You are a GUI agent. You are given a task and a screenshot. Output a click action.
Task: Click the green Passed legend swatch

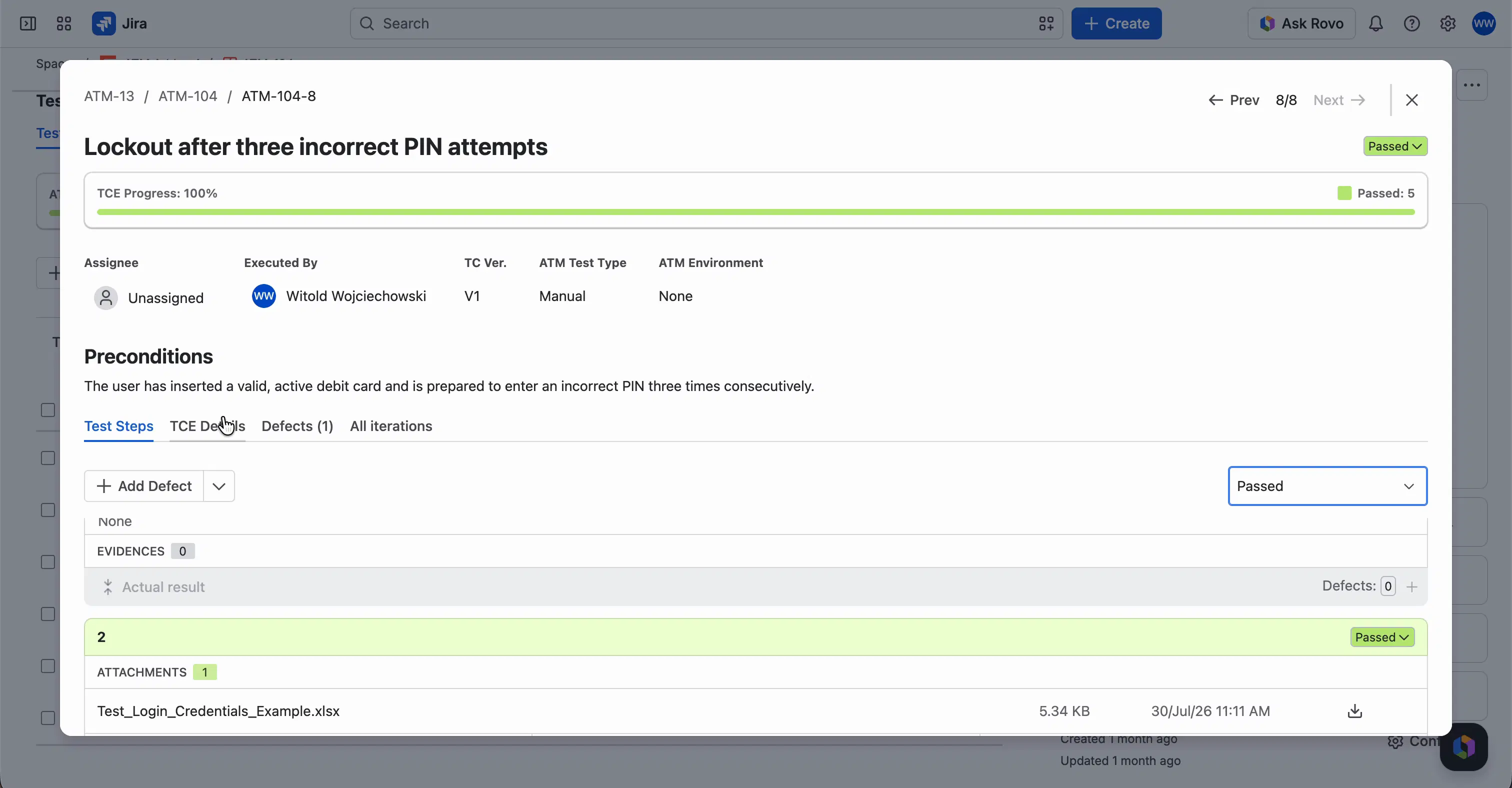click(1344, 193)
